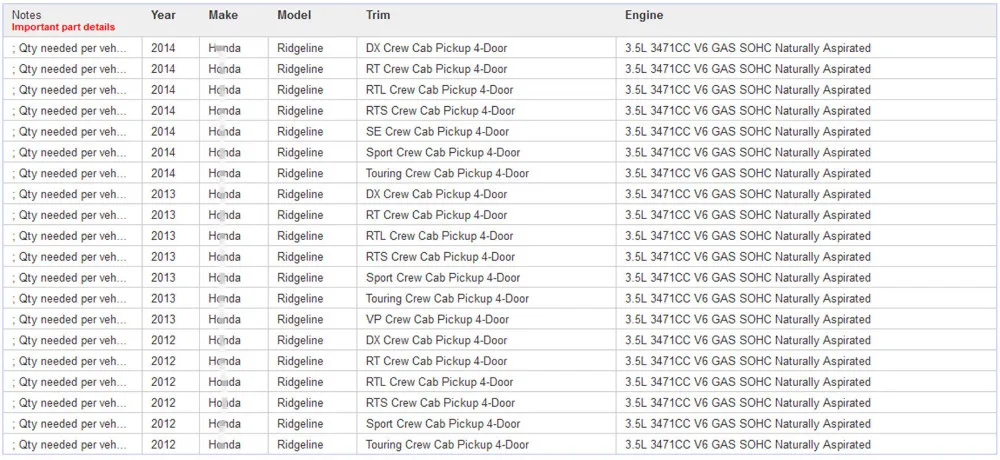The width and height of the screenshot is (1000, 460).
Task: Click the Notes column header
Action: [x=27, y=15]
